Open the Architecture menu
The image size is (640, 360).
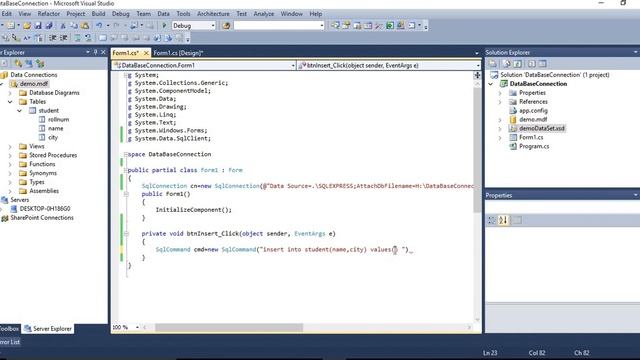[x=213, y=14]
